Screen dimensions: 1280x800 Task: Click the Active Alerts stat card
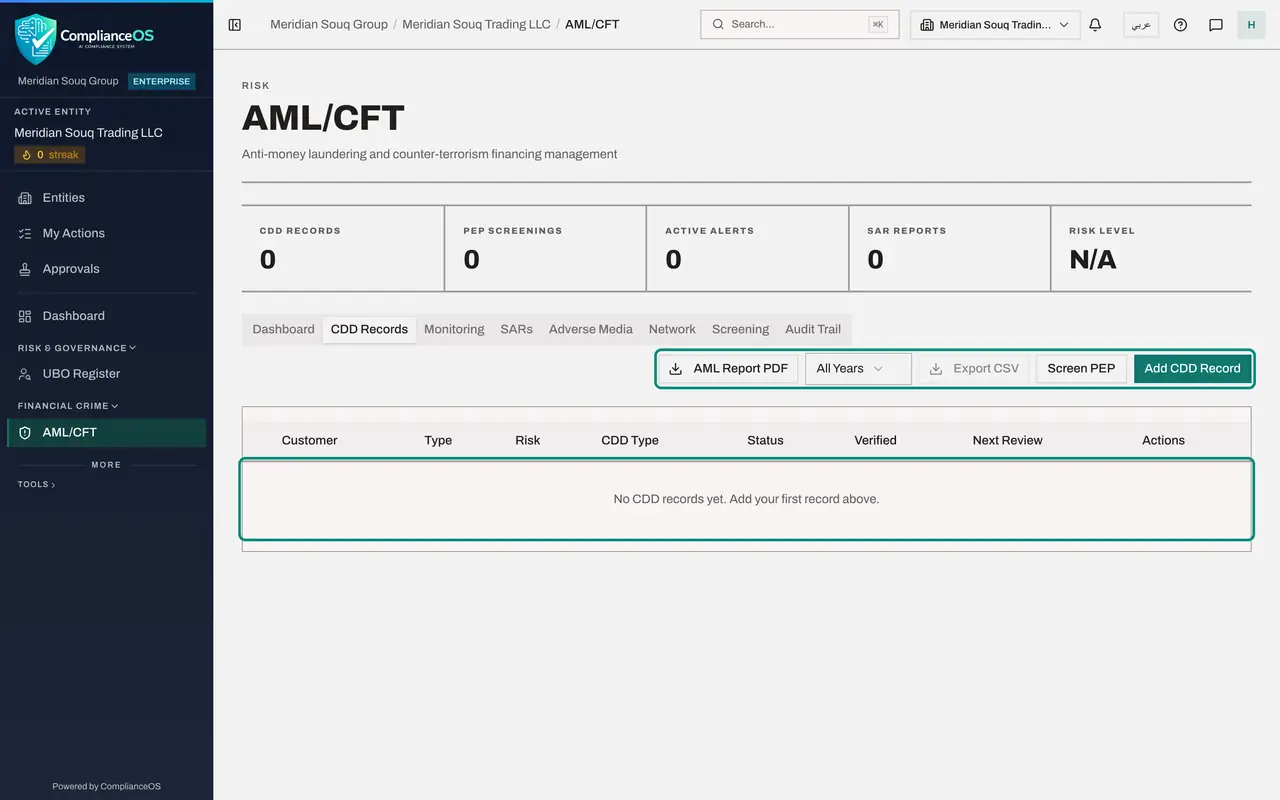pos(747,249)
